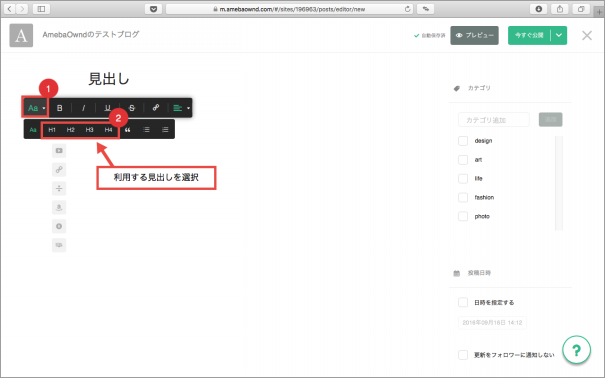
Task: Click the カテゴリ追加 input field
Action: 493,120
